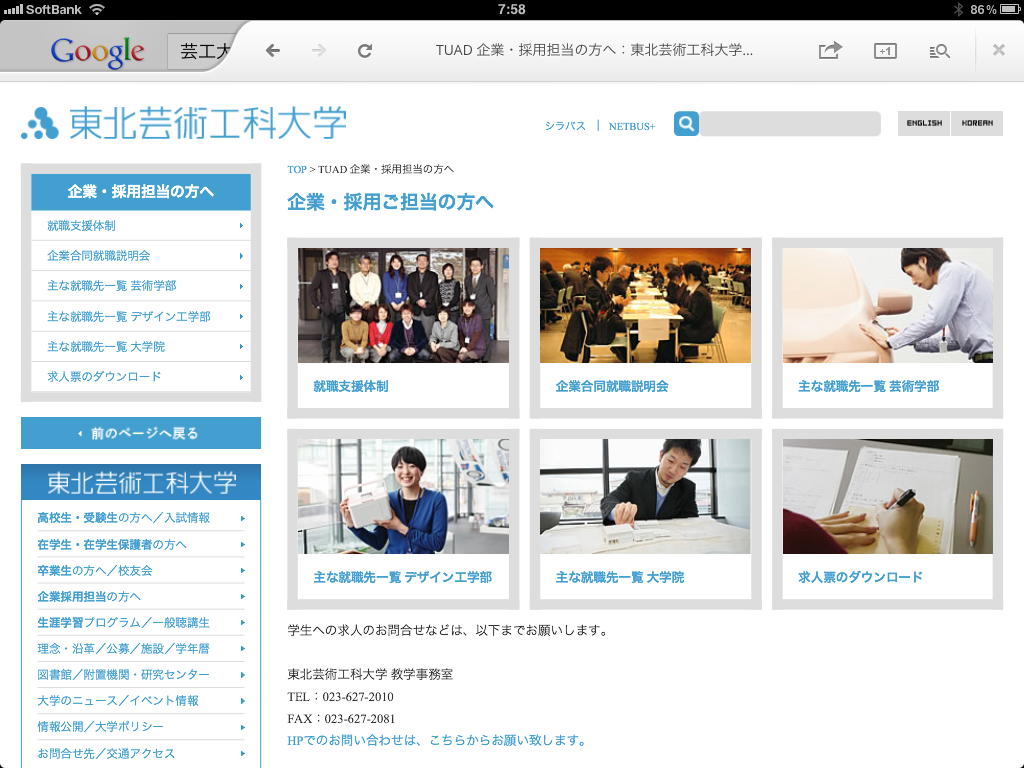The width and height of the screenshot is (1024, 768).
Task: Close the page with X icon
Action: [x=999, y=50]
